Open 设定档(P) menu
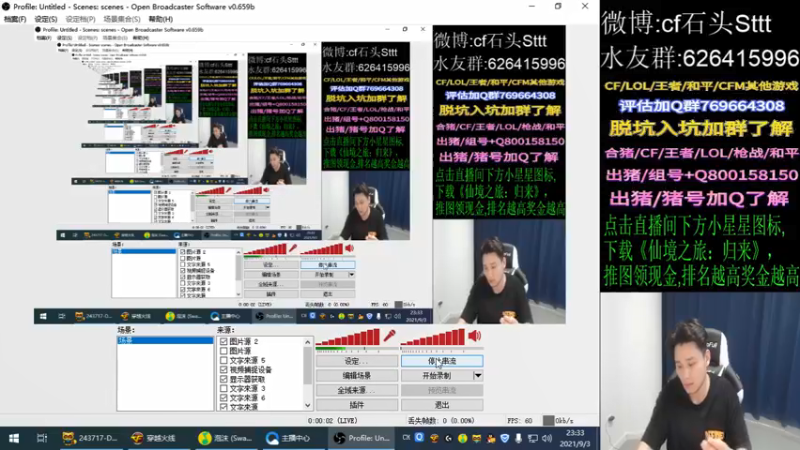The height and width of the screenshot is (450, 800). [80, 19]
